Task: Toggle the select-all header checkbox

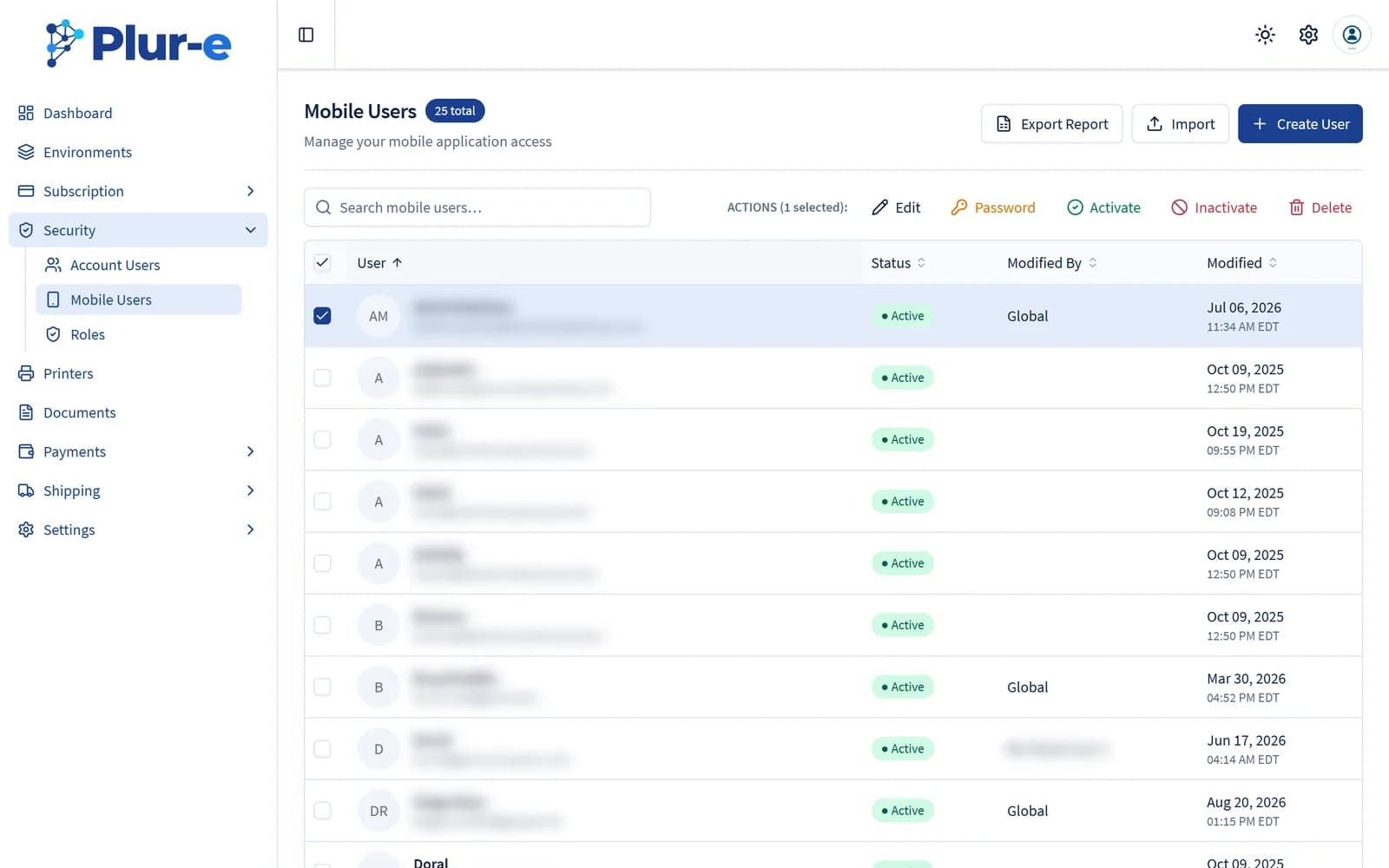Action: [322, 263]
